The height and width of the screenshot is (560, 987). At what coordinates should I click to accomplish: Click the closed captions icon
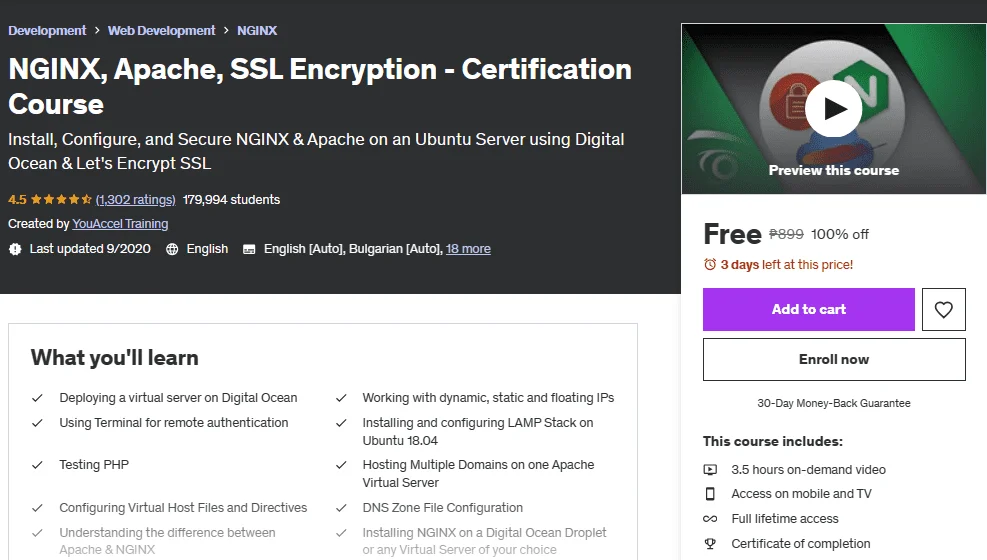249,249
